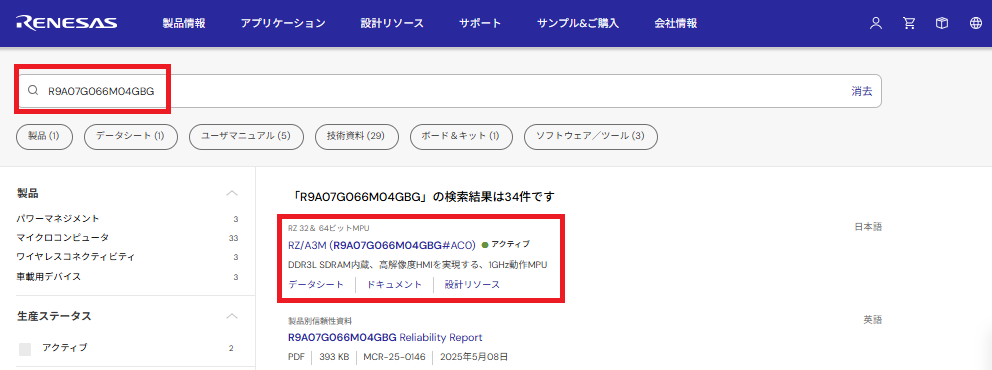Open the globe language selector icon
The height and width of the screenshot is (370, 992).
click(x=976, y=23)
